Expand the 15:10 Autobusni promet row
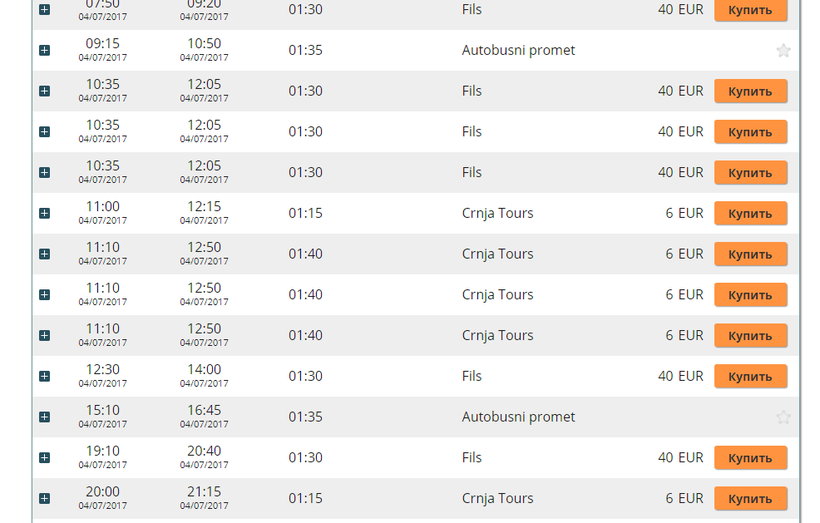The image size is (820, 523). click(x=44, y=417)
